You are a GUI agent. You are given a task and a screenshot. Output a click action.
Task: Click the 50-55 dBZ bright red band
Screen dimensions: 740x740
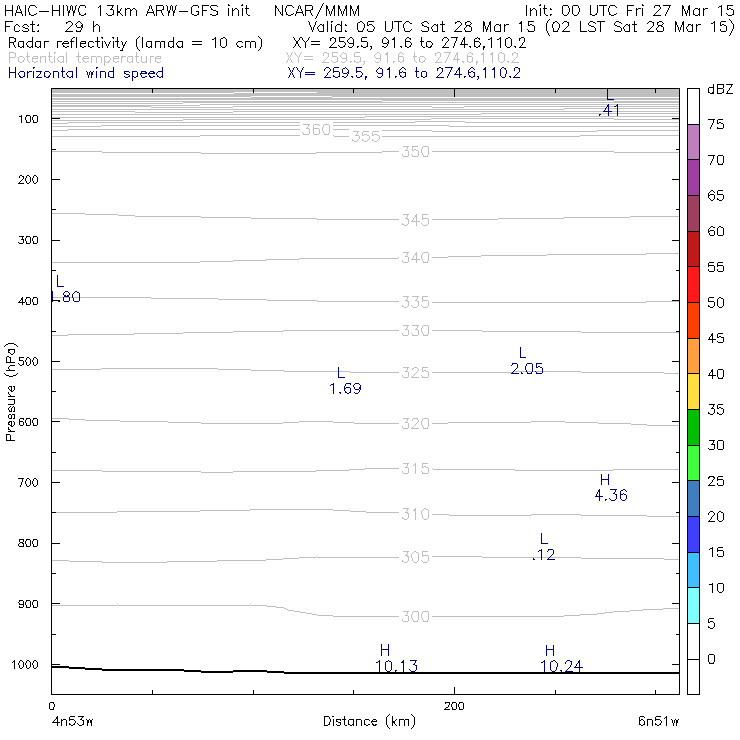pos(693,285)
